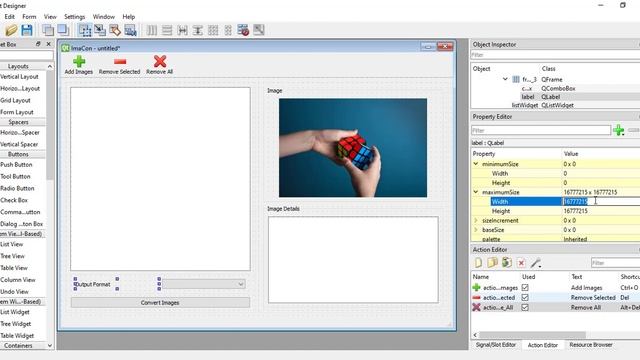Open the Help menu
This screenshot has height=360, width=640.
coord(129,17)
